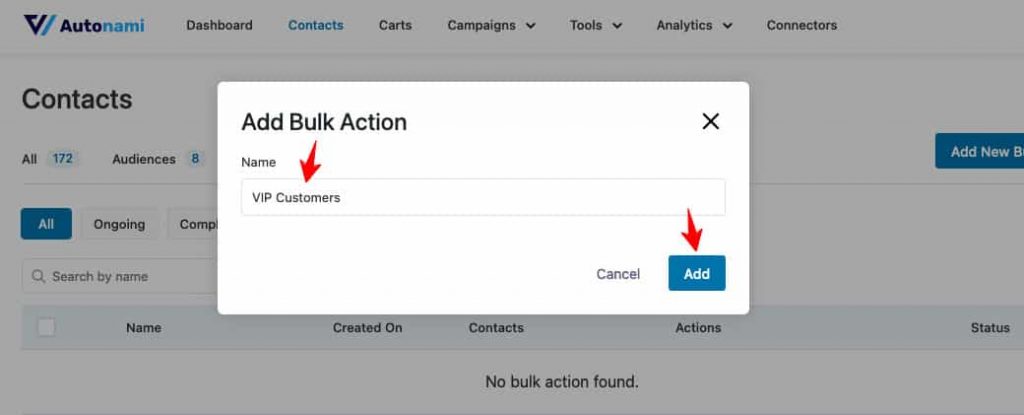Viewport: 1024px width, 415px height.
Task: Click the Search by name field
Action: pos(120,276)
